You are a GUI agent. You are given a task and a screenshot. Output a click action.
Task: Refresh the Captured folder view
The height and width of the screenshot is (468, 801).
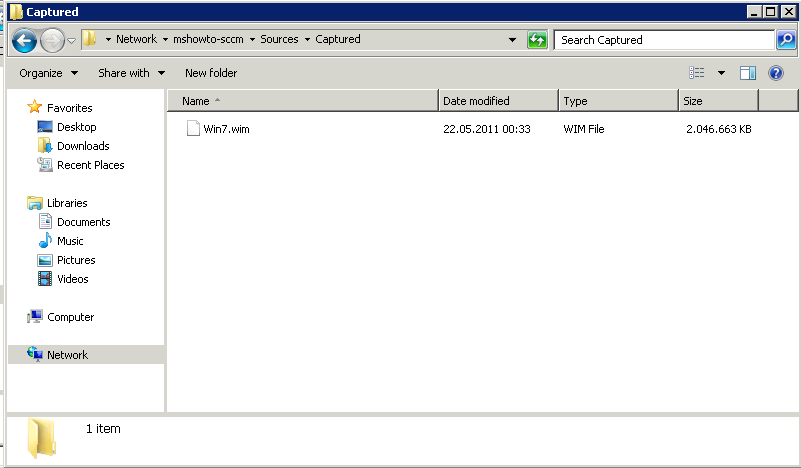point(537,40)
